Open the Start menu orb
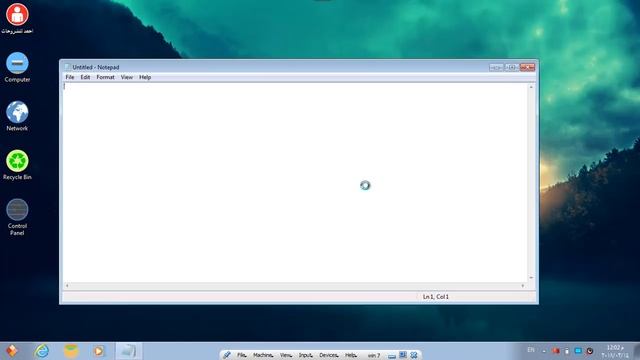640x360 pixels. point(12,351)
